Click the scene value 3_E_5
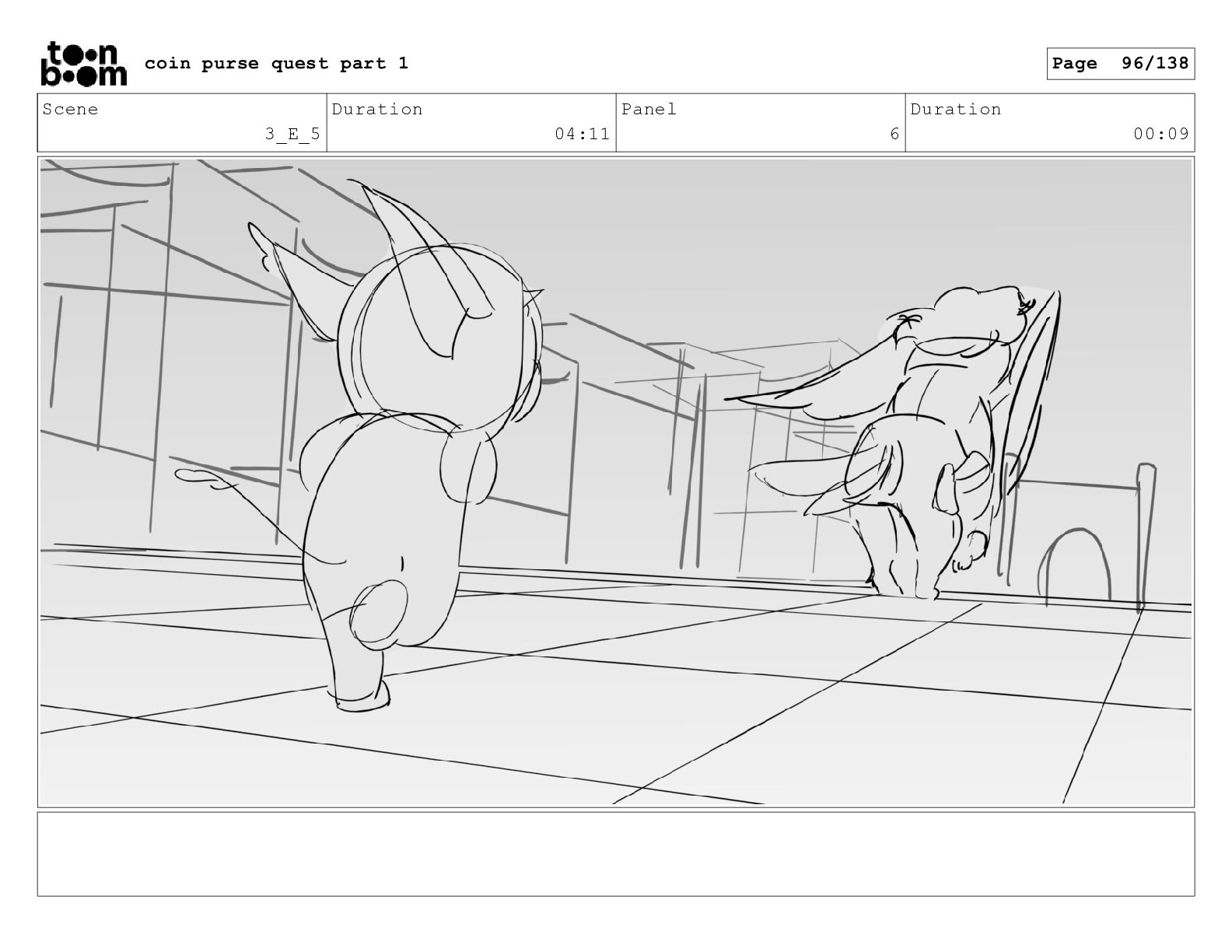 (292, 134)
